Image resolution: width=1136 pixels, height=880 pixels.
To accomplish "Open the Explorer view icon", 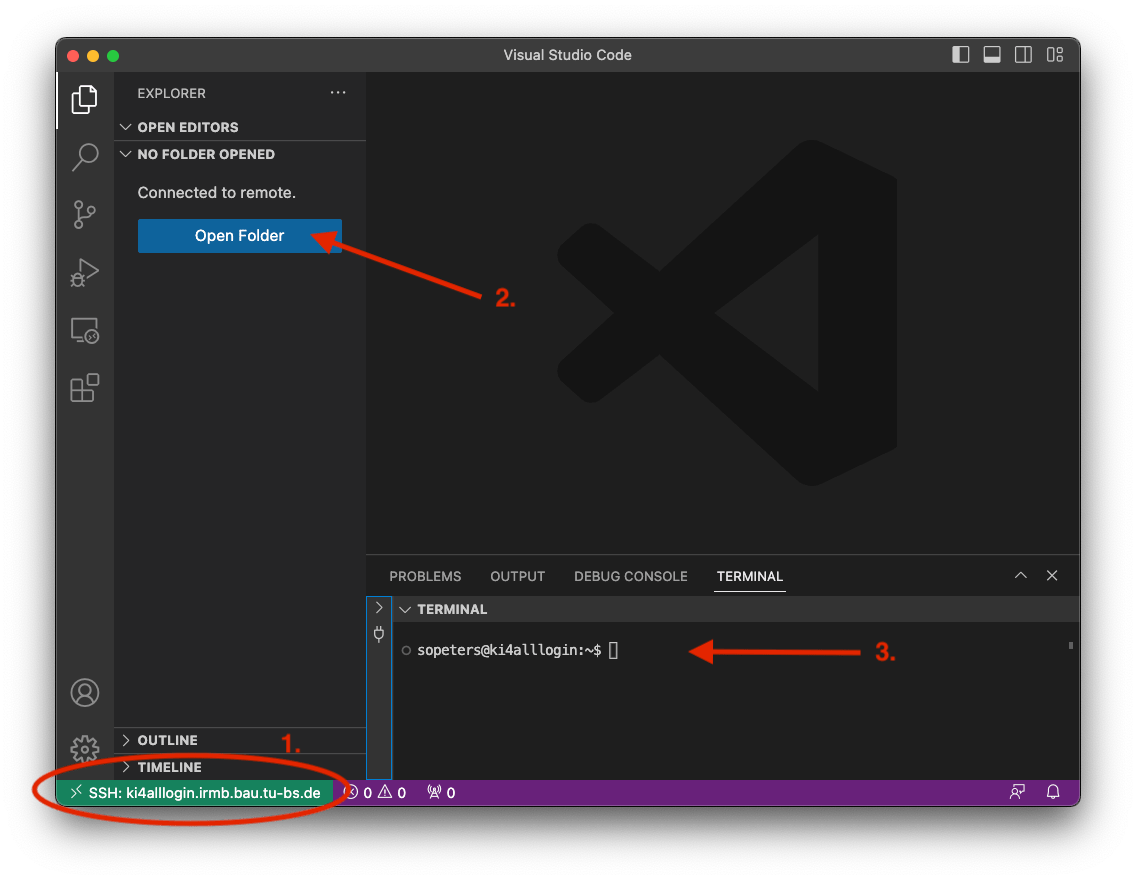I will 85,99.
